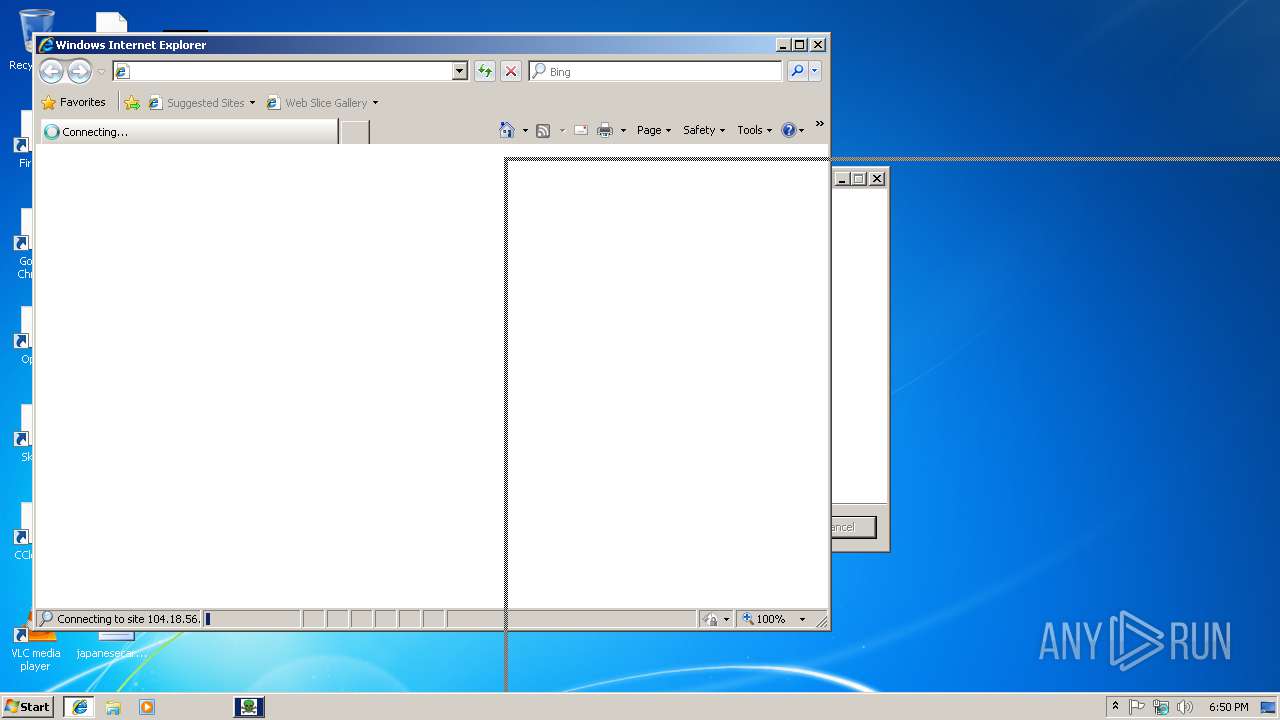Screen dimensions: 1280x720
Task: Select the Connecting... tab
Action: point(189,131)
